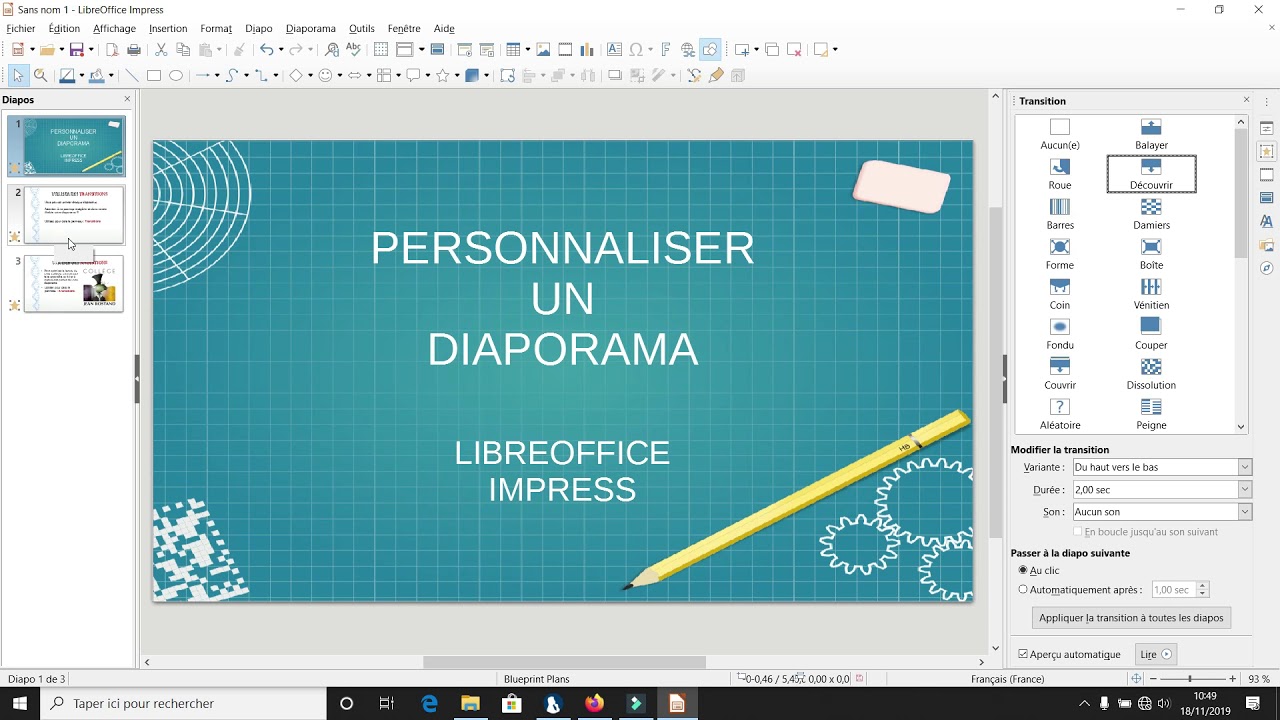Select the Au clic radio button
Image resolution: width=1280 pixels, height=720 pixels.
(1023, 570)
